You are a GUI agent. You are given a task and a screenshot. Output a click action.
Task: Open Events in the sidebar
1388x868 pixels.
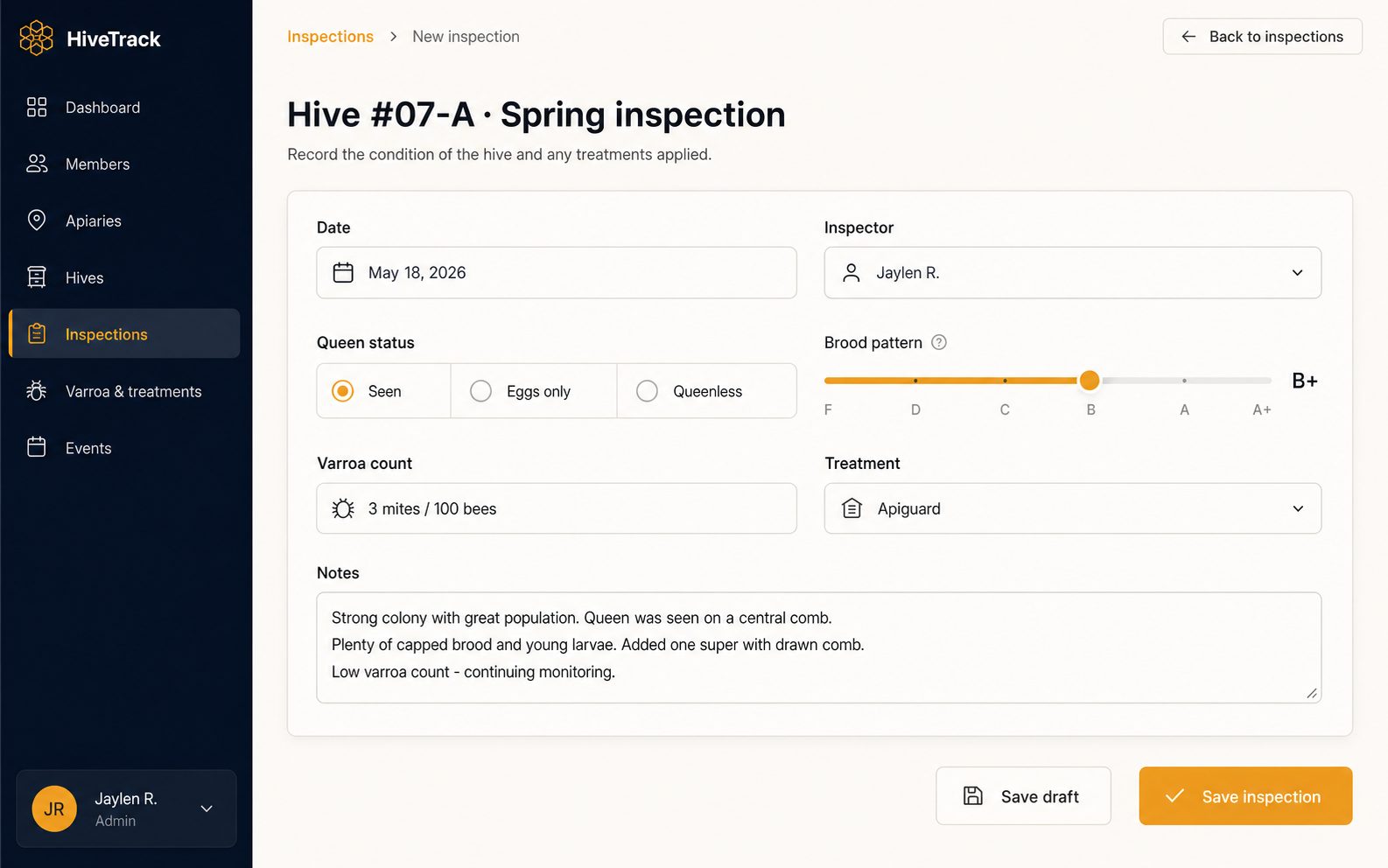point(124,448)
